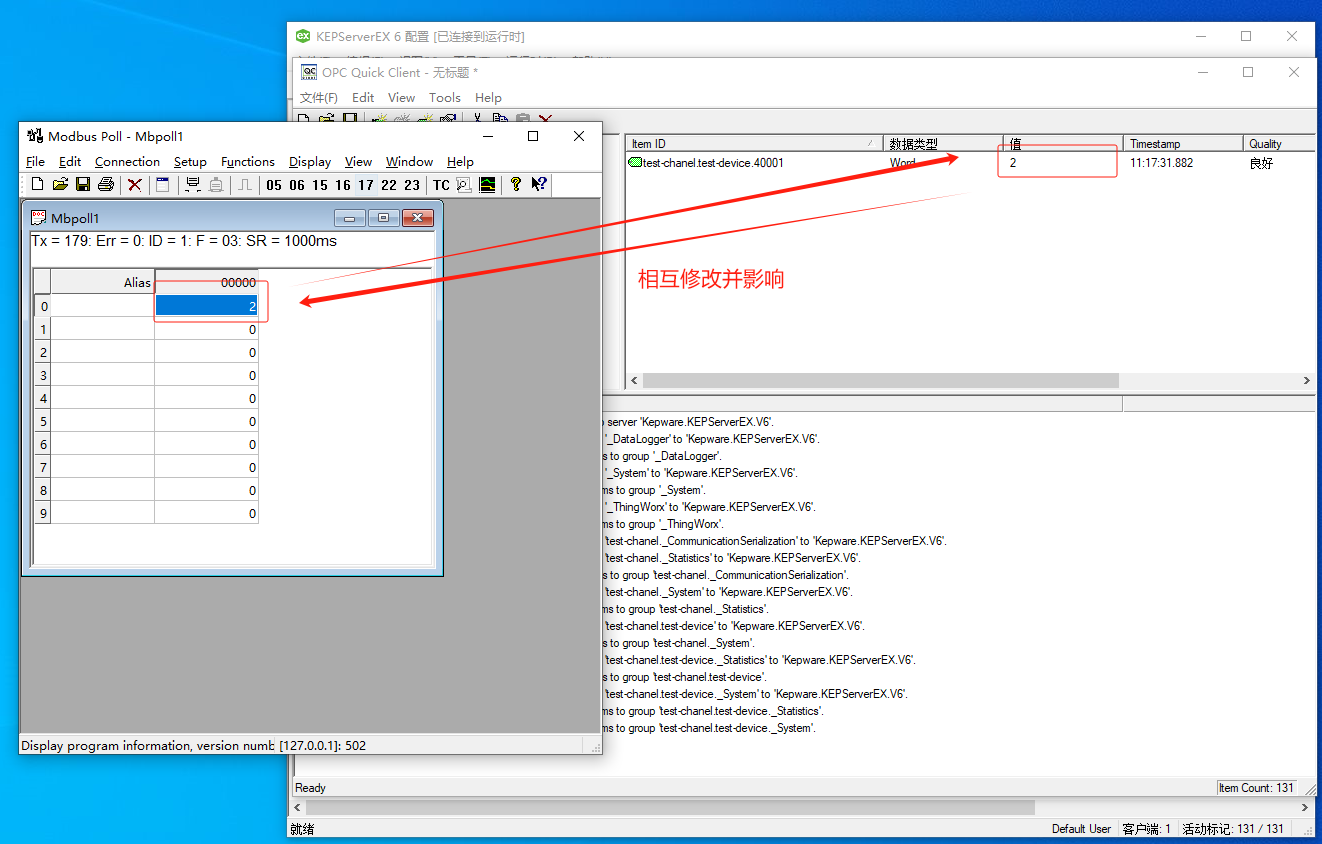Viewport: 1322px width, 844px height.
Task: Open Edit menu in Modbus Poll
Action: click(x=70, y=161)
